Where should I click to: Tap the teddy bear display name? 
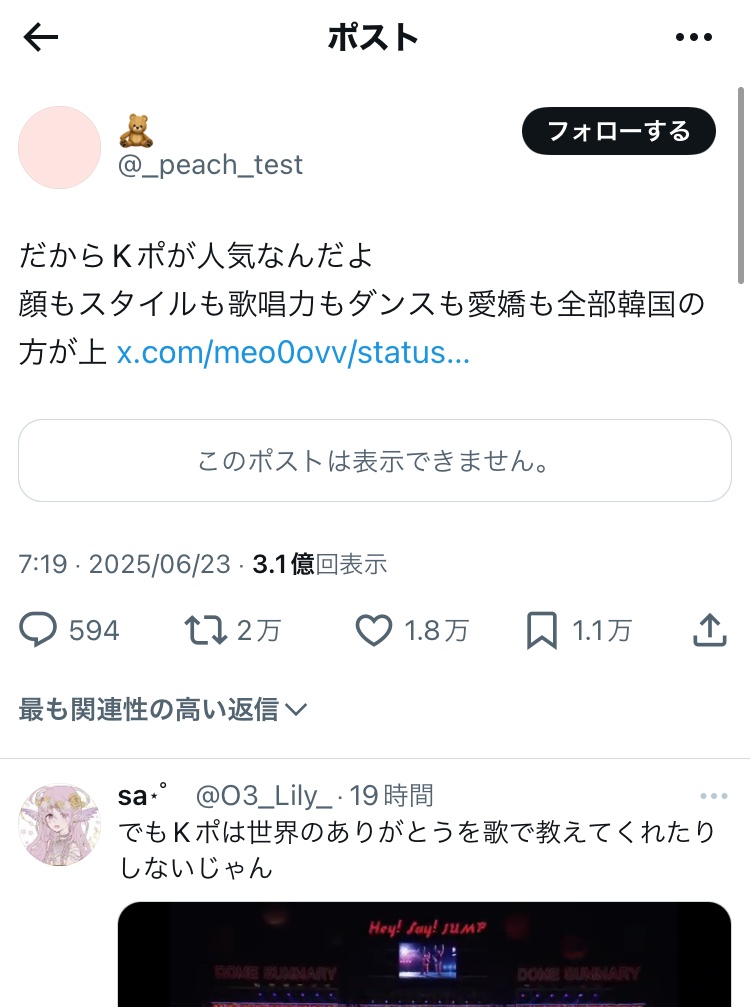(x=135, y=129)
